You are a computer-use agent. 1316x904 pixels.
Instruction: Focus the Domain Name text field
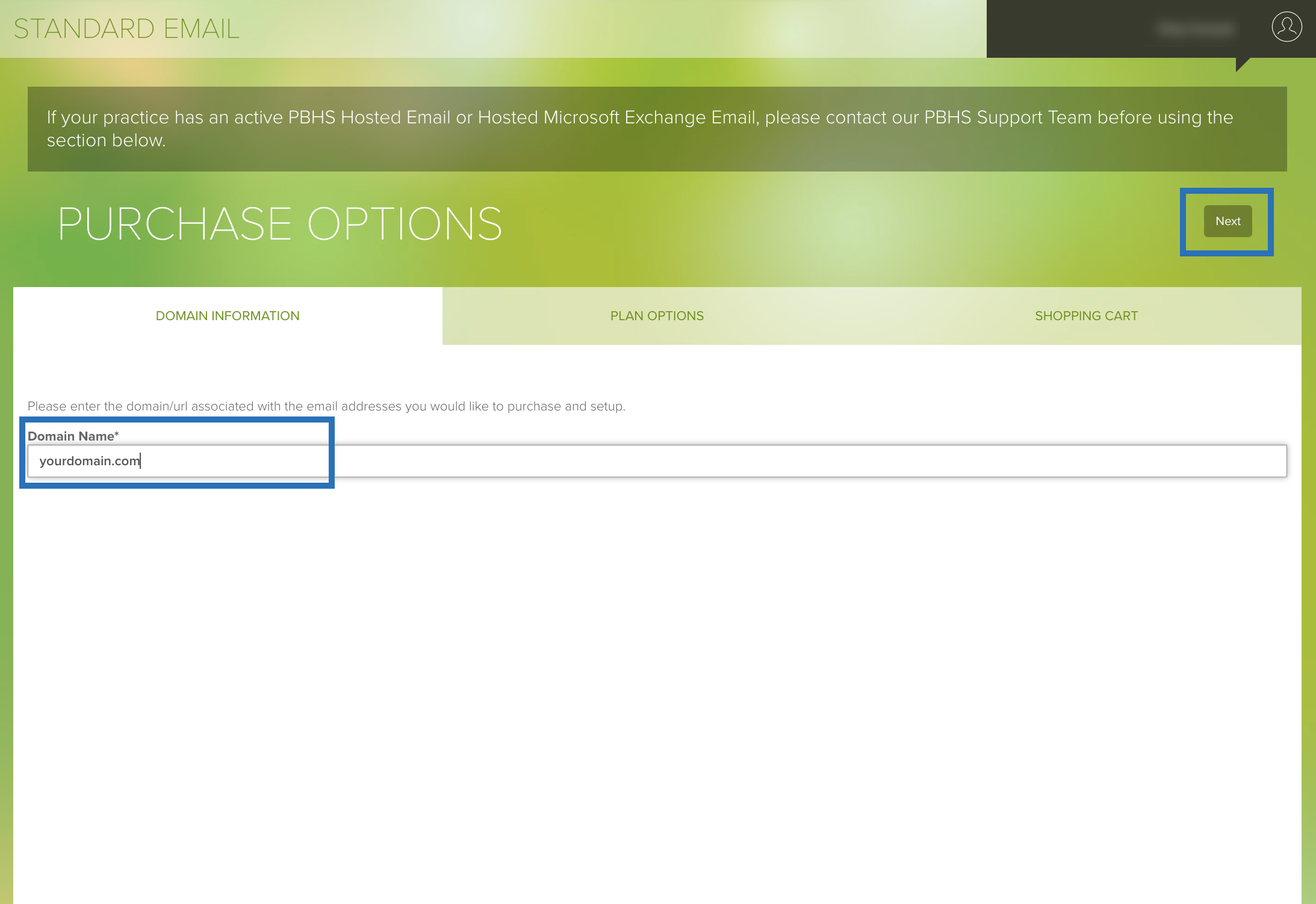click(656, 461)
